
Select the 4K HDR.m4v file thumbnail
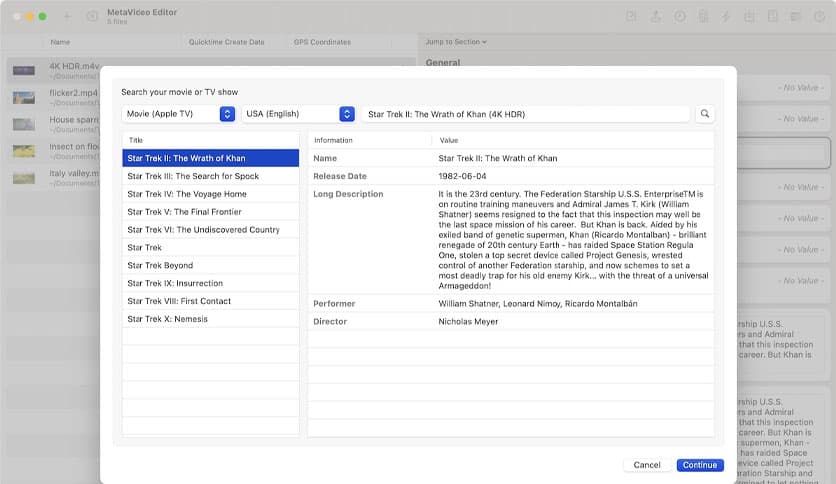pyautogui.click(x=24, y=70)
